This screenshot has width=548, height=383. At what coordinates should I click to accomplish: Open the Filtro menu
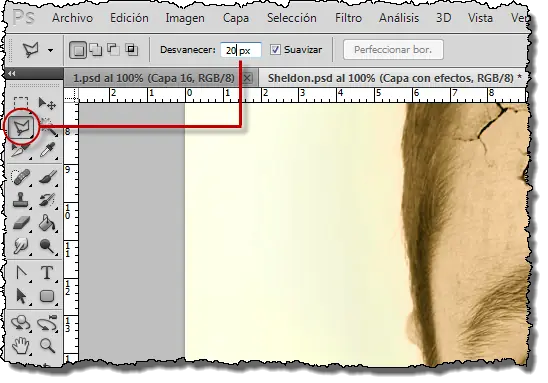click(348, 18)
